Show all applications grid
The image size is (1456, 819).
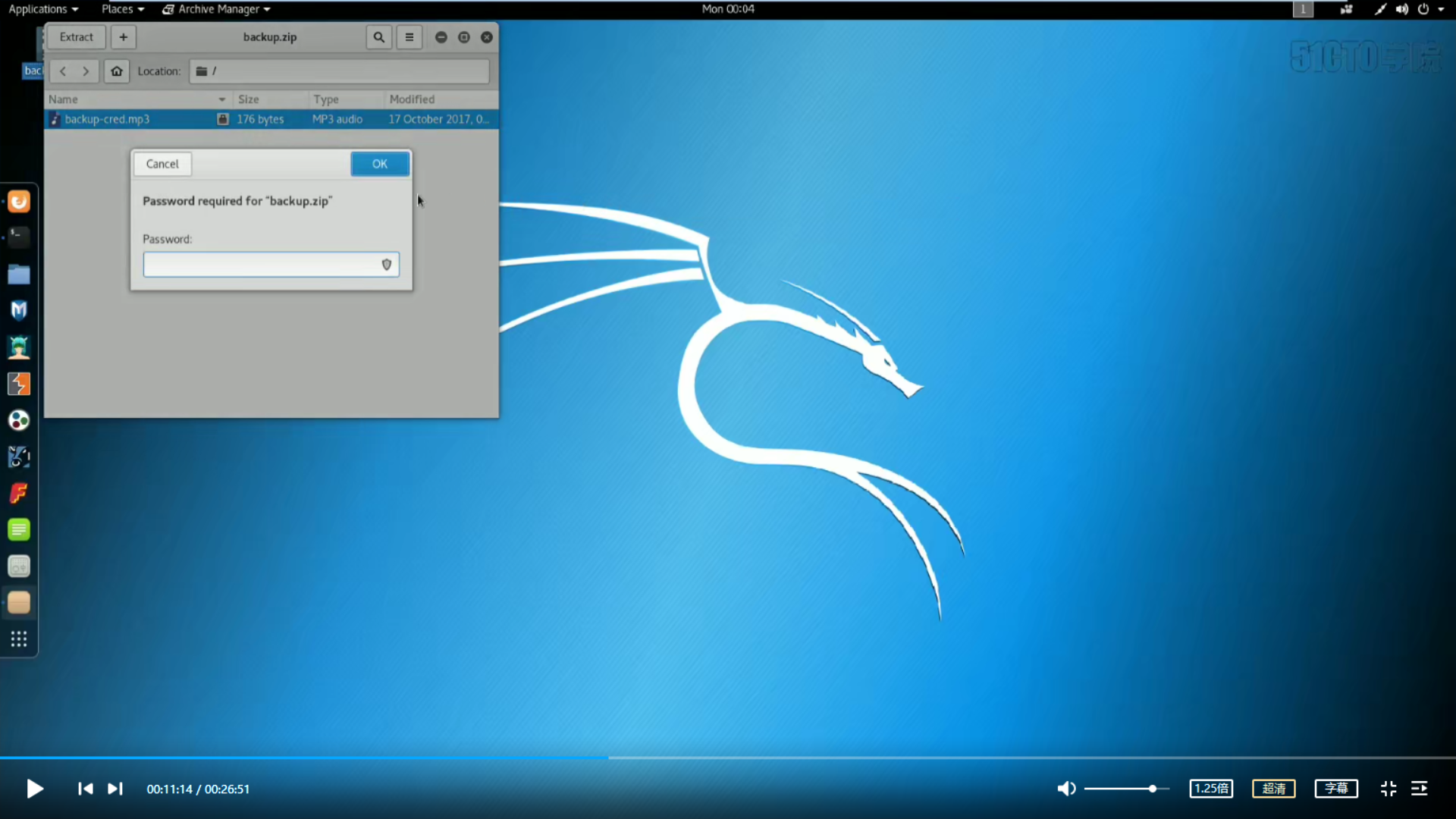(19, 639)
